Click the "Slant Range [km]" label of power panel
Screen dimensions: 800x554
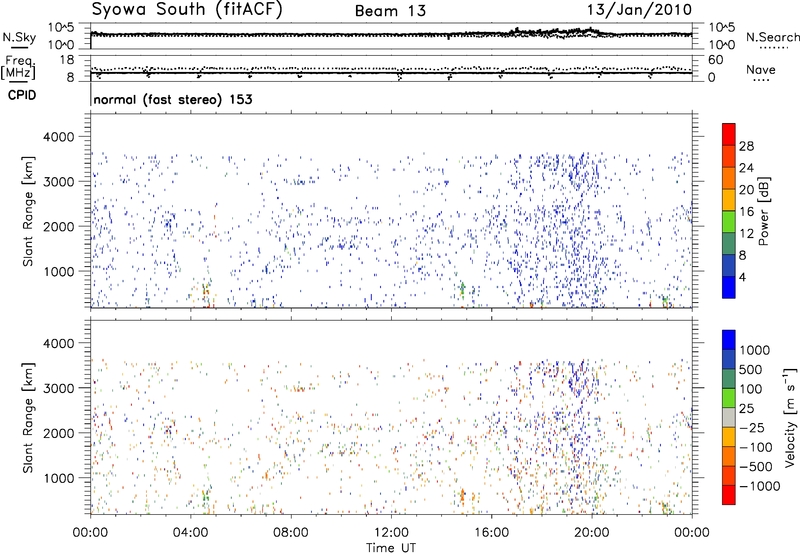pyautogui.click(x=28, y=211)
